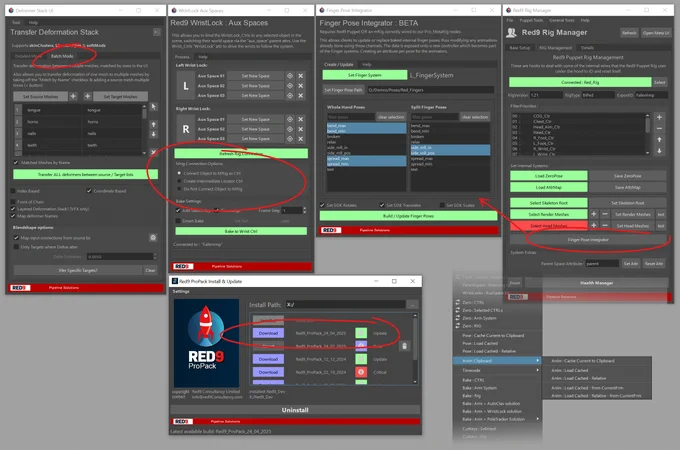Click green update icon for Red9_ProPack_24_04_2025

[x=361, y=333]
